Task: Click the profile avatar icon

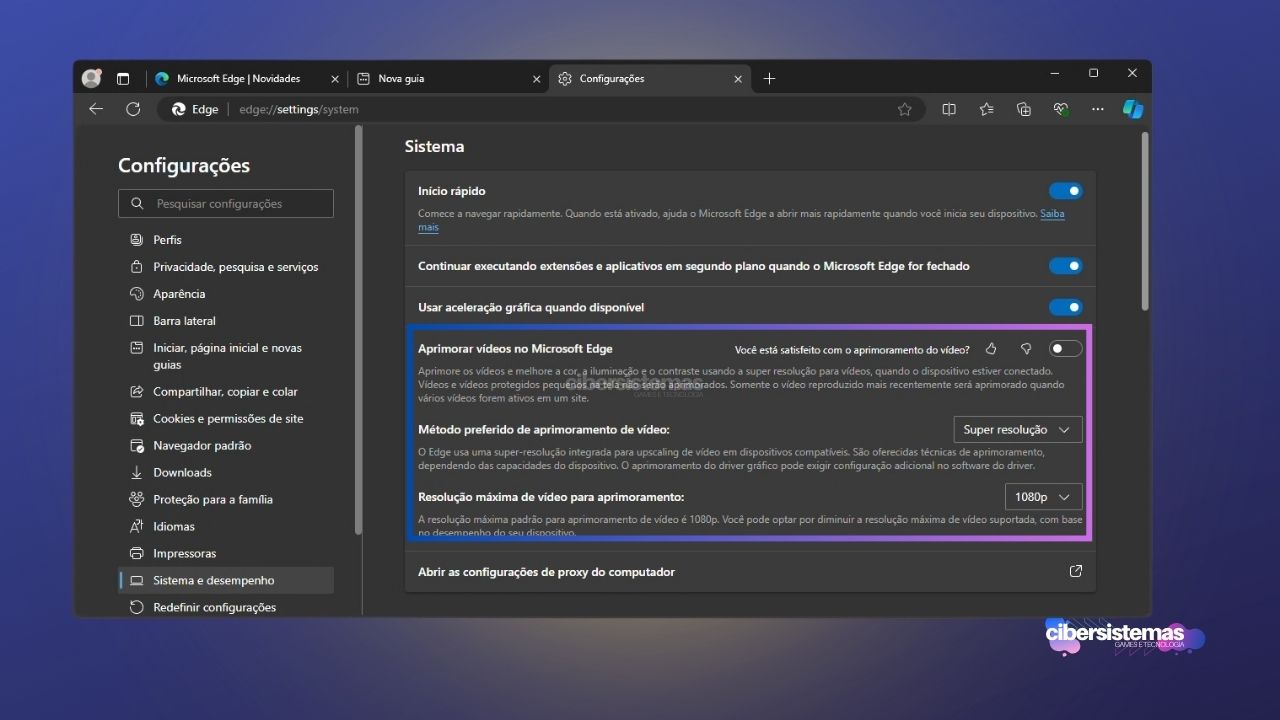Action: (92, 78)
